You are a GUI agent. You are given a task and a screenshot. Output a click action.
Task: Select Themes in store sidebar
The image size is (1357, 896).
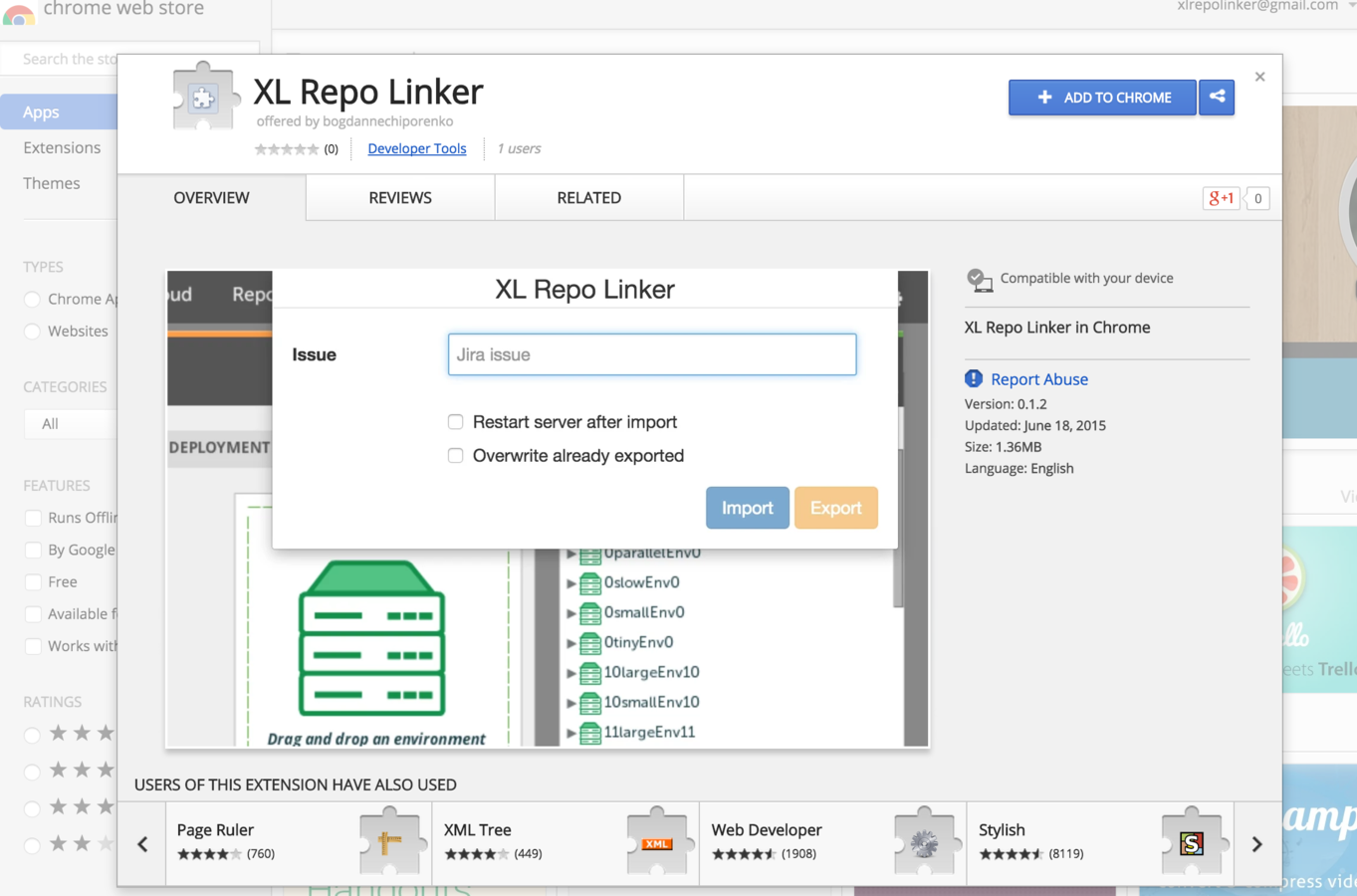pos(52,183)
